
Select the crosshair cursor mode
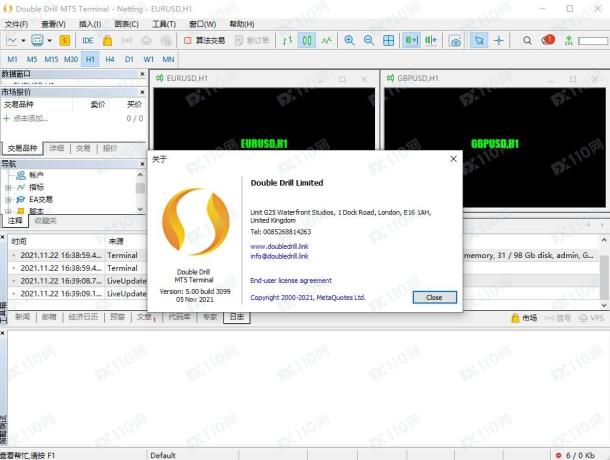click(x=499, y=40)
